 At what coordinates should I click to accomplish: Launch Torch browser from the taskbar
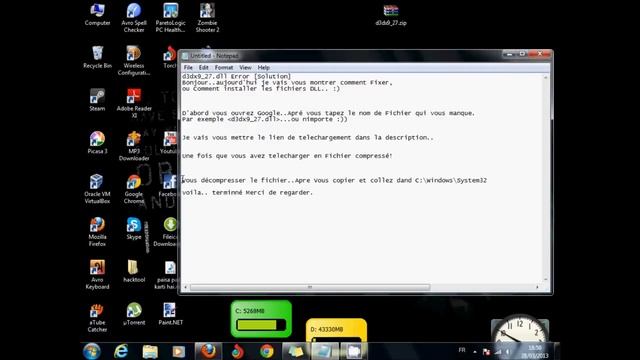click(238, 351)
